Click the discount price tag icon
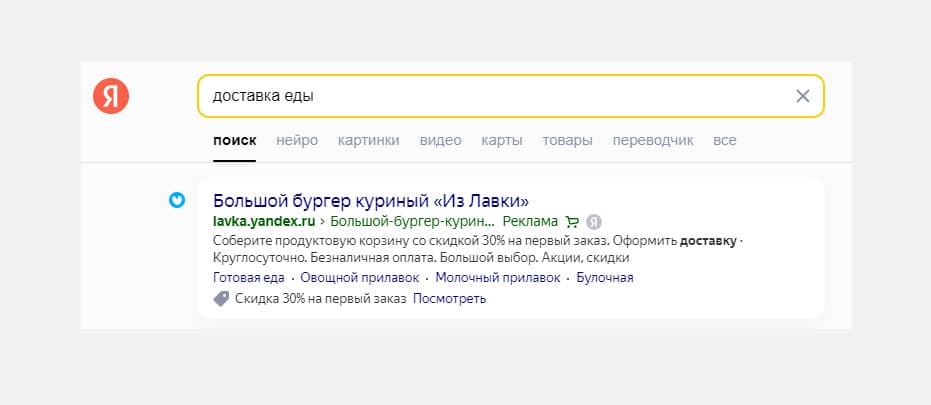931x405 pixels. click(x=221, y=299)
